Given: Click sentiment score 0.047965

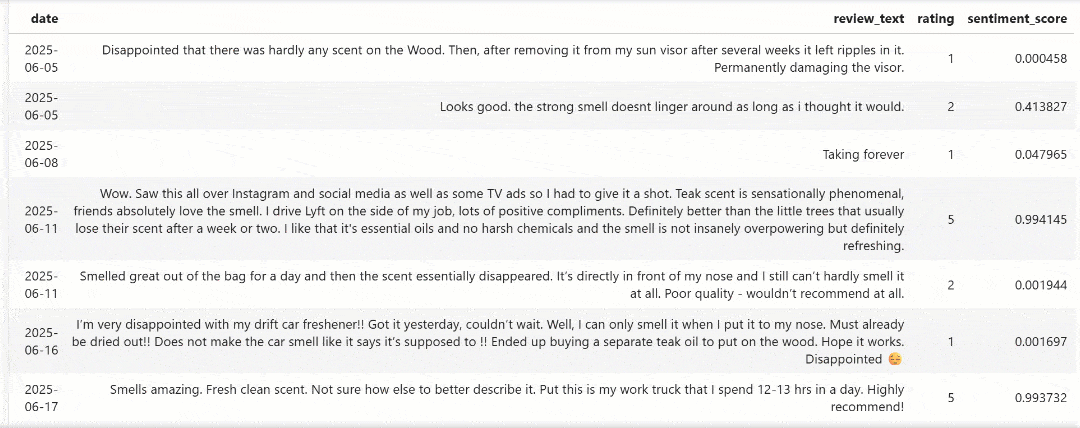Looking at the screenshot, I should tap(1040, 155).
